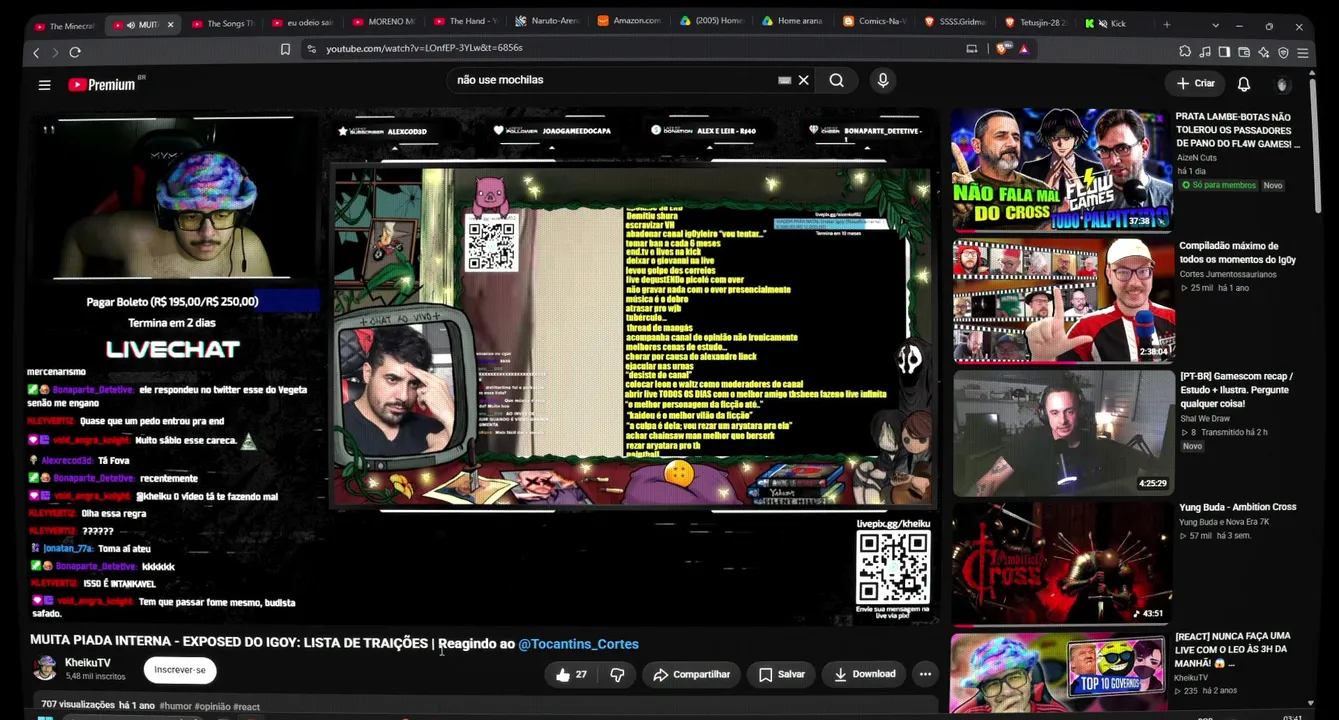The height and width of the screenshot is (720, 1339).
Task: Open the '[REACT] NUNCA FAÇA UMA LIVE' title
Action: pos(1234,649)
